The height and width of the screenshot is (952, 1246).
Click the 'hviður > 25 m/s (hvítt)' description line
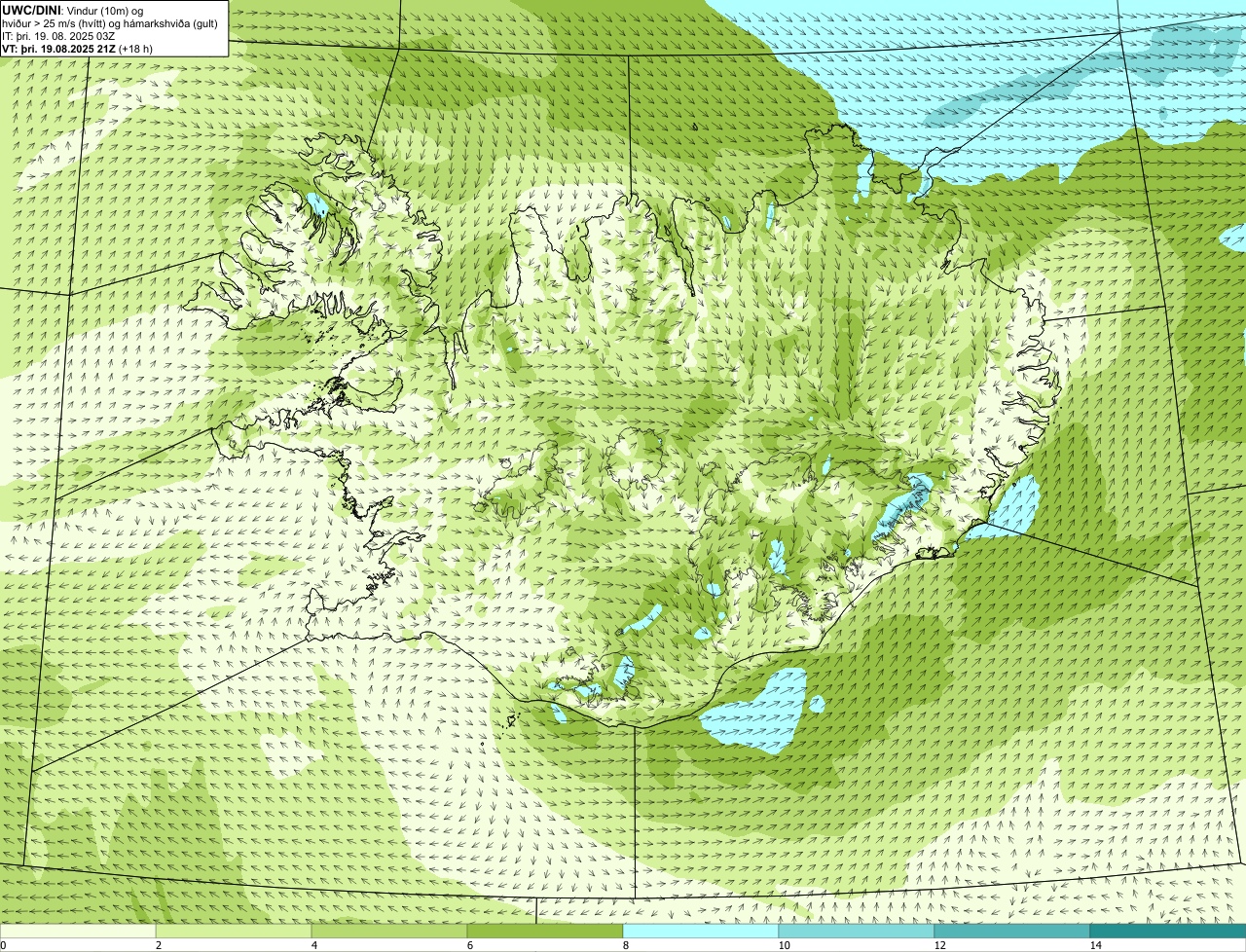(x=111, y=22)
